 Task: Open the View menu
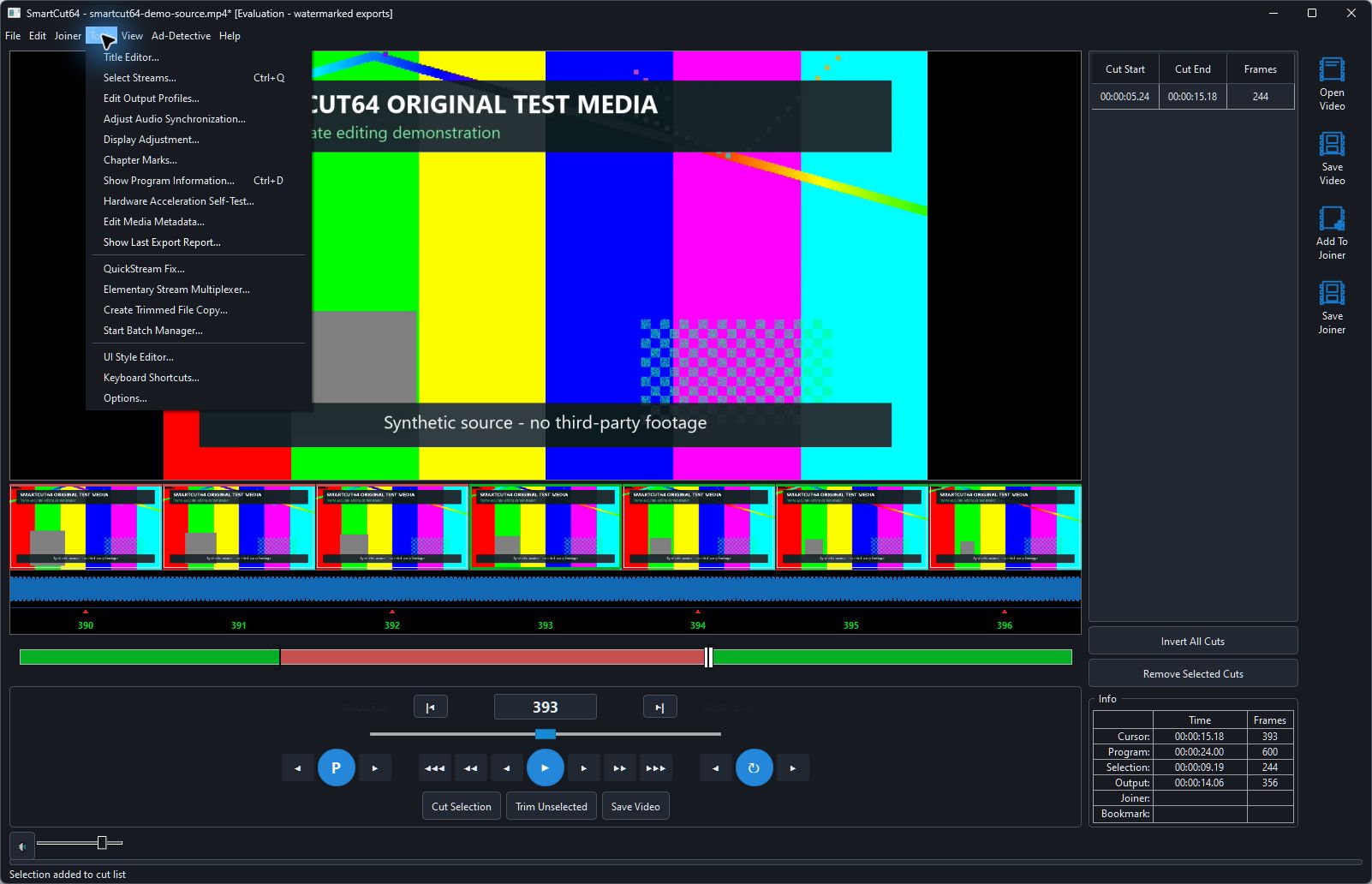click(132, 36)
